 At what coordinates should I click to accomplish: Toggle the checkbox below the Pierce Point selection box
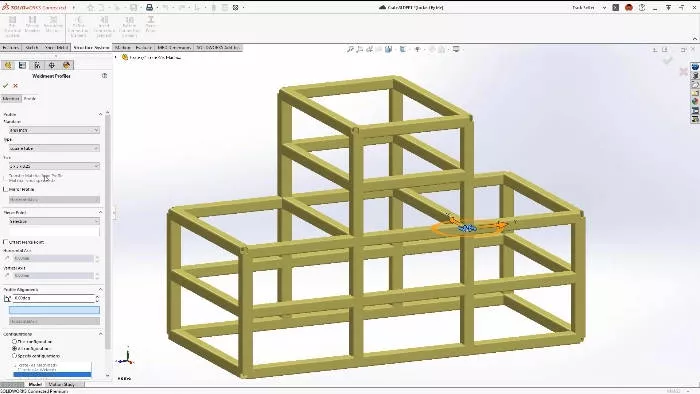click(x=6, y=242)
